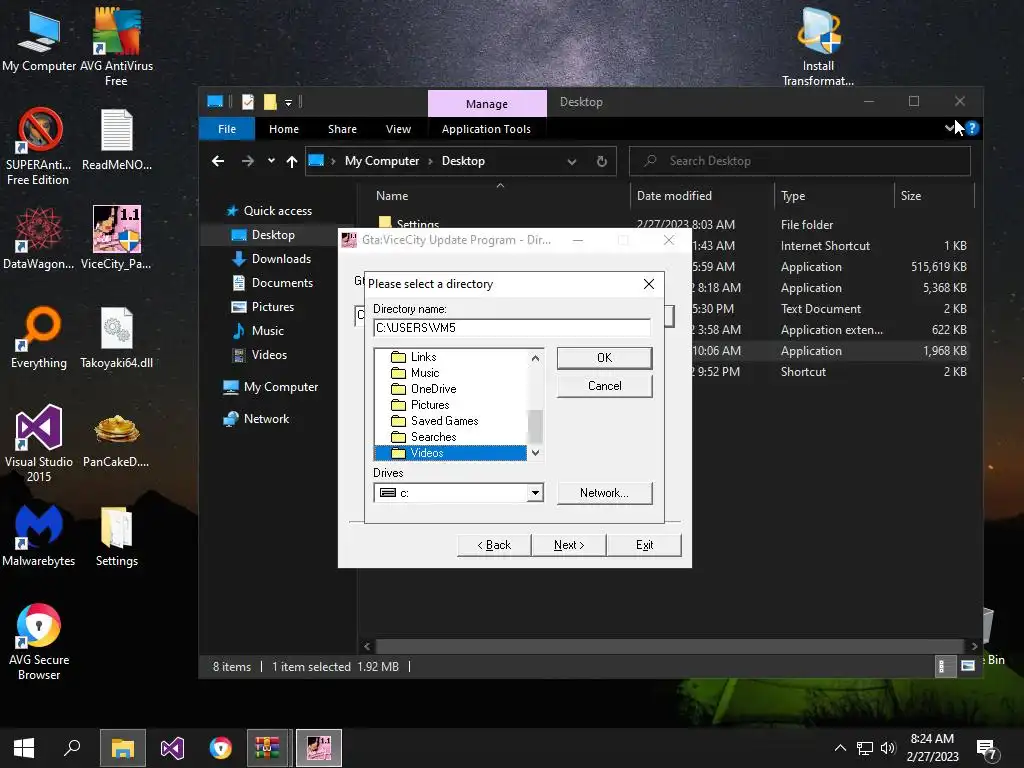
Task: Click Back button in updater
Action: click(494, 545)
